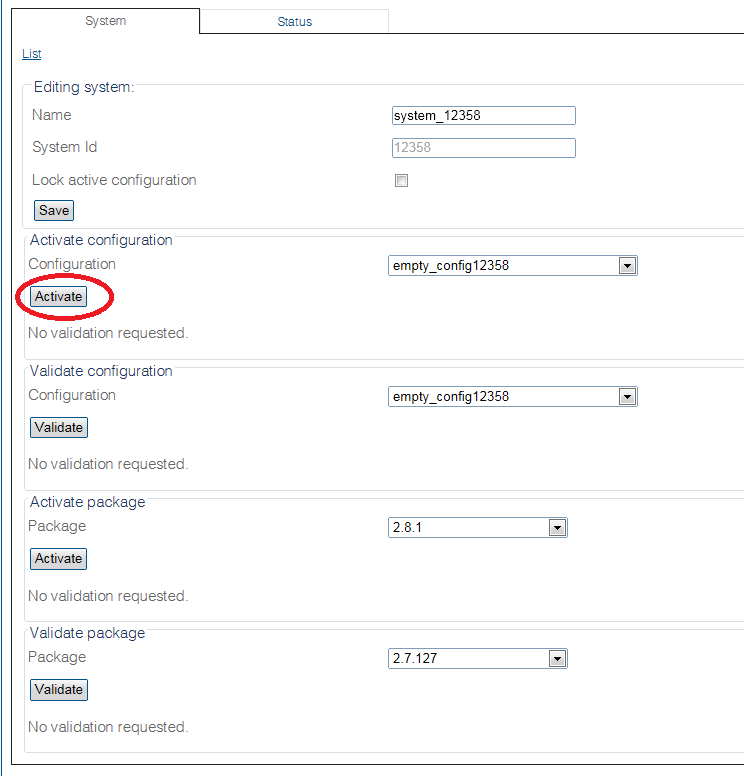
Task: Enable the Lock active configuration checkbox
Action: [x=401, y=181]
